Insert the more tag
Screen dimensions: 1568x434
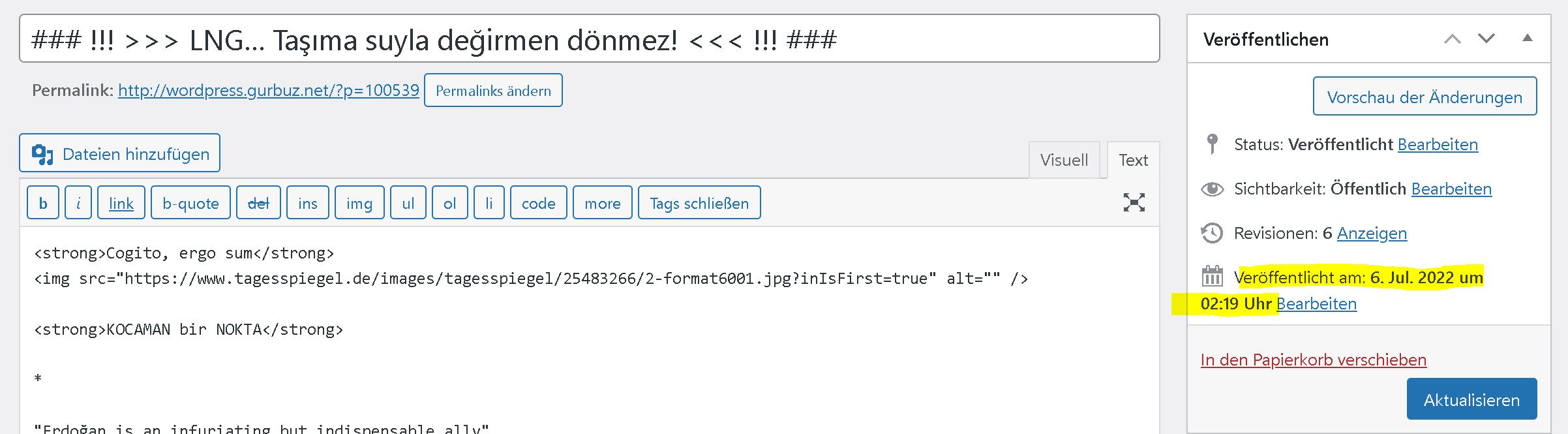click(603, 203)
